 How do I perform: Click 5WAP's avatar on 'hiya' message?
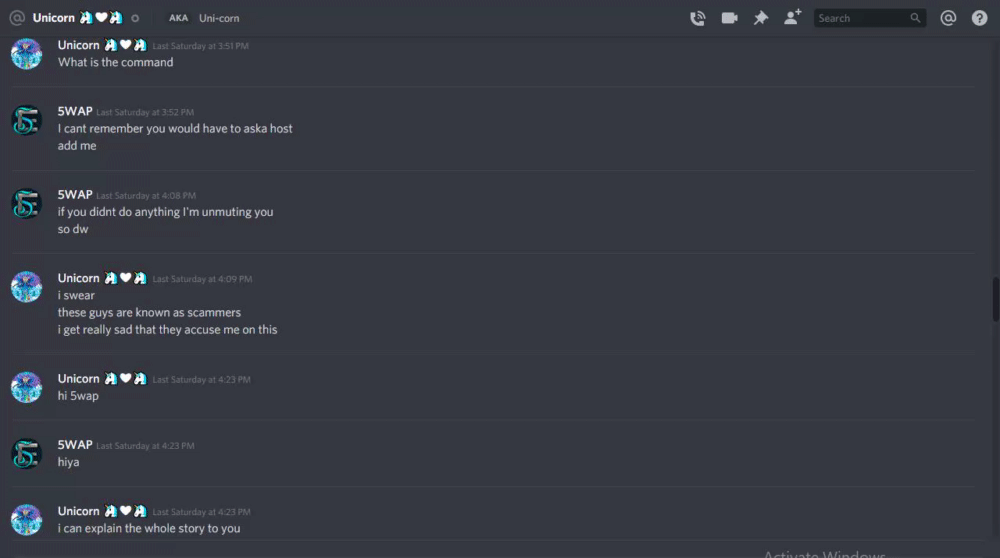click(x=26, y=453)
